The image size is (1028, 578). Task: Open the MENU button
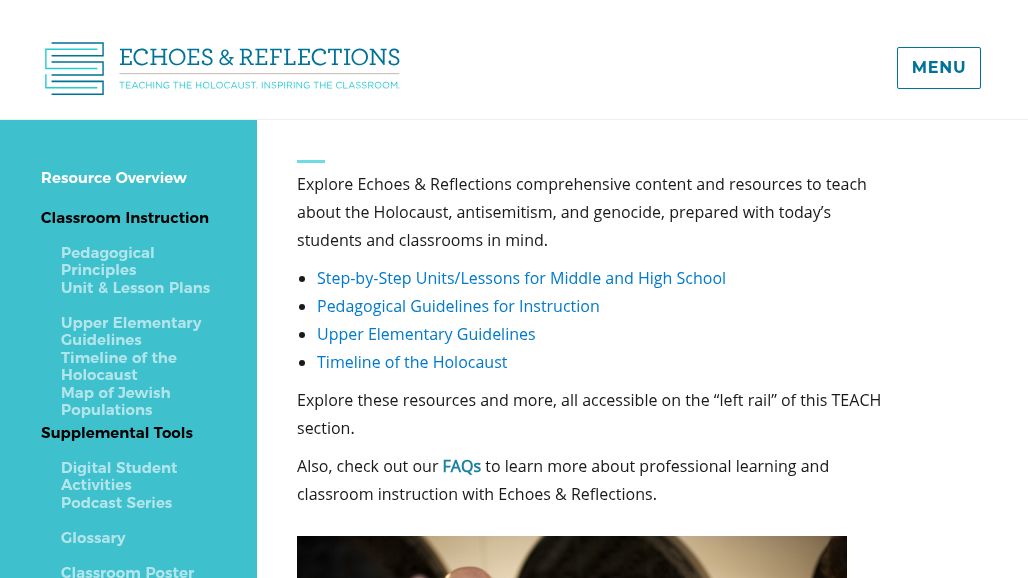[x=938, y=68]
